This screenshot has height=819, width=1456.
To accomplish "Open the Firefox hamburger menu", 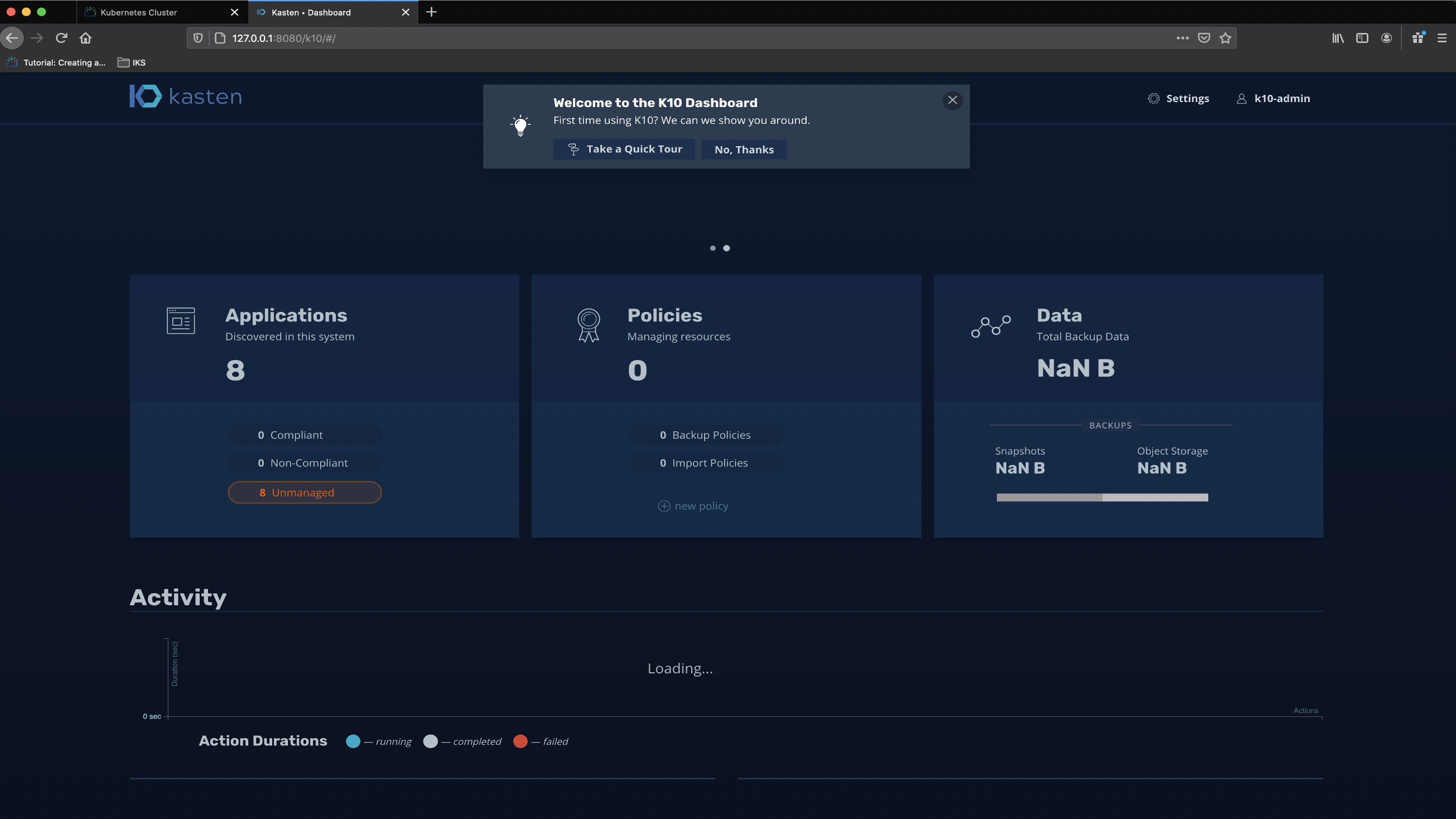I will [1442, 38].
